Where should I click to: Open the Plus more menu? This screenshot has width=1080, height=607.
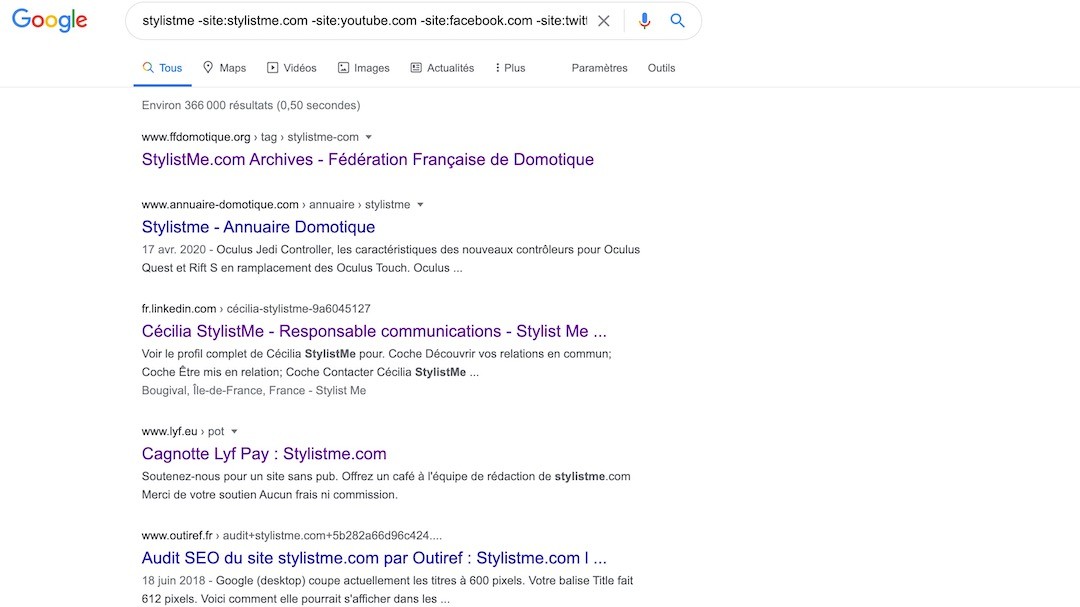pos(510,68)
